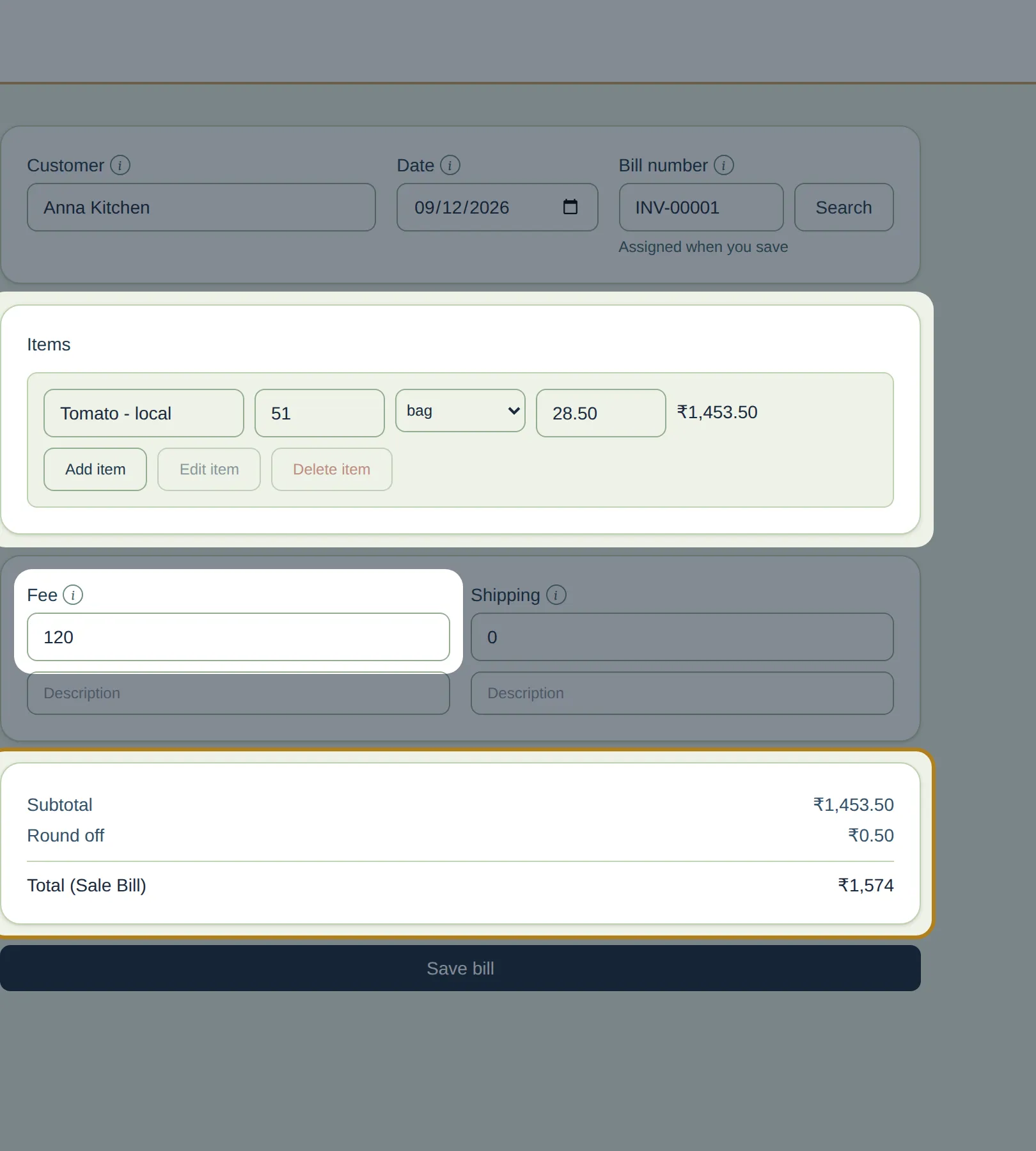Open the calendar picker icon in Date field
The height and width of the screenshot is (1151, 1036).
(x=570, y=207)
